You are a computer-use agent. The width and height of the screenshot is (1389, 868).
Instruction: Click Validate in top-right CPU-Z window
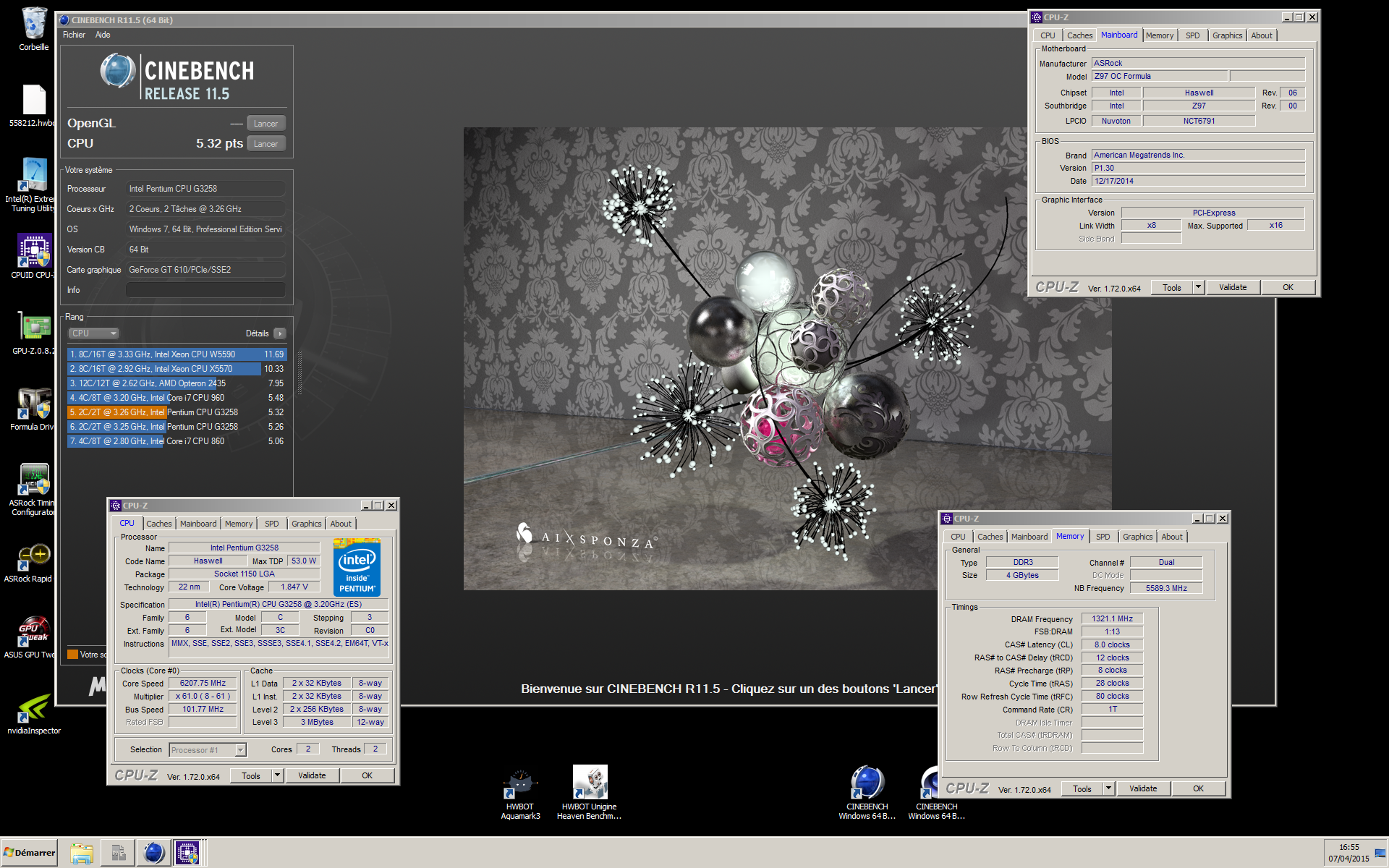1233,287
